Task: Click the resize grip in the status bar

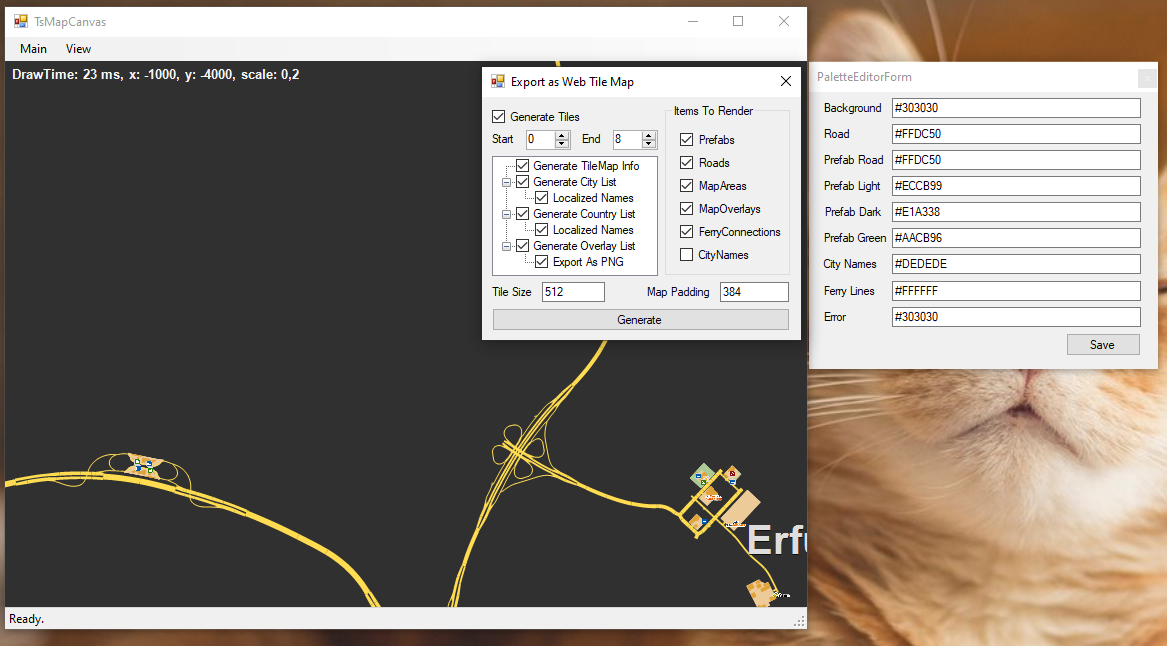Action: [799, 621]
